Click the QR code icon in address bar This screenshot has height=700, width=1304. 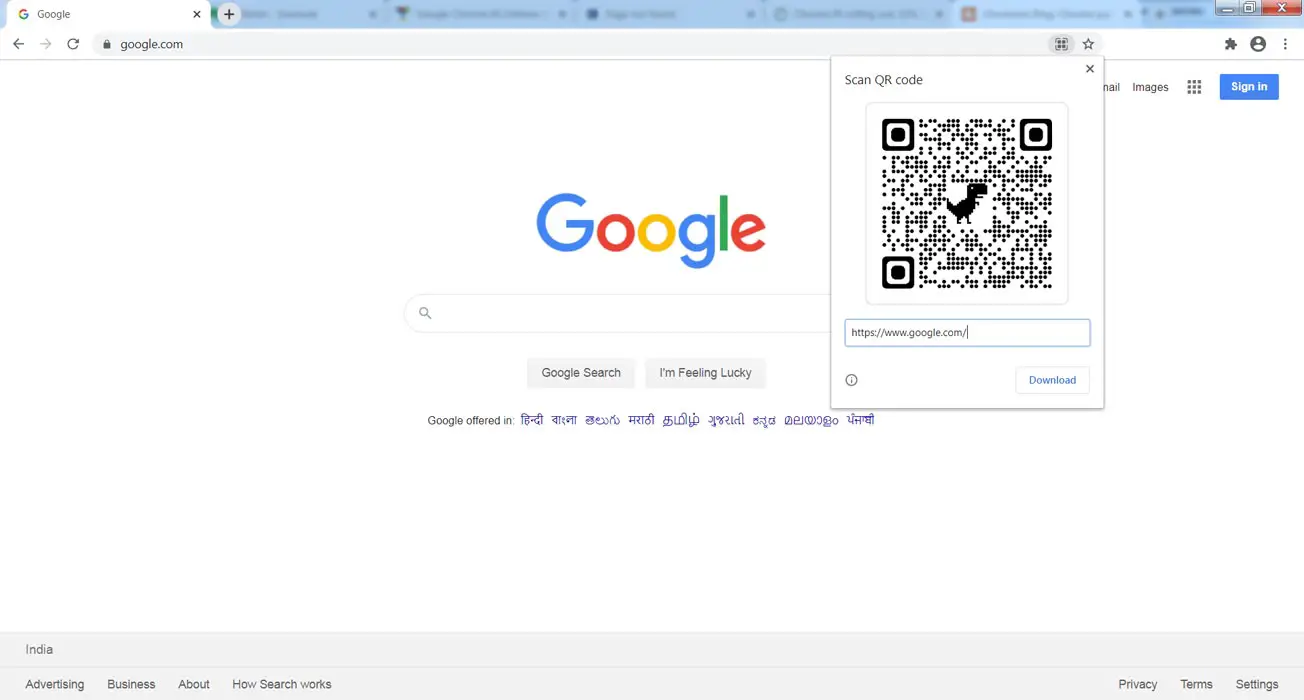[1061, 44]
